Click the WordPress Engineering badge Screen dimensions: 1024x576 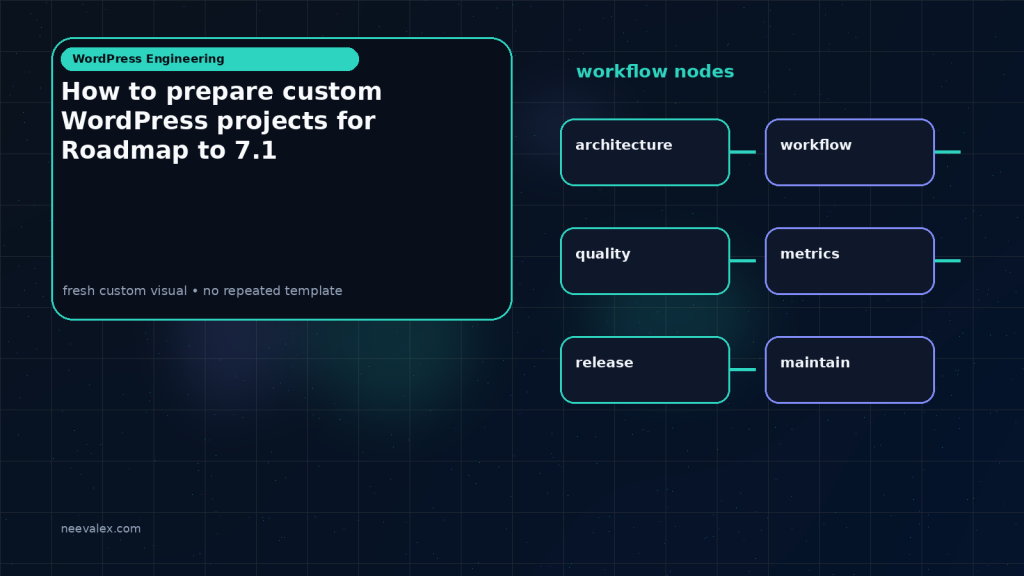click(x=210, y=59)
